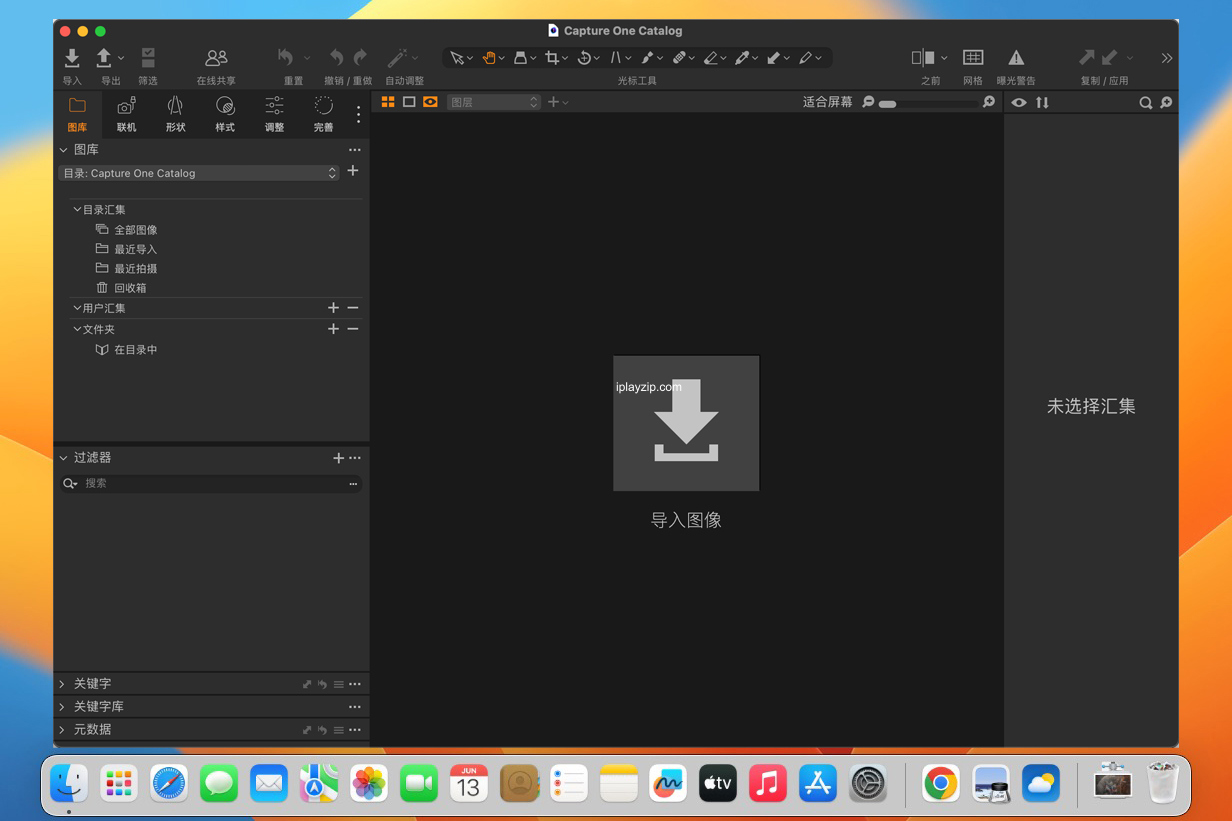Viewport: 1232px width, 821px height.
Task: Click the 自动调整 magic wand icon
Action: (397, 58)
